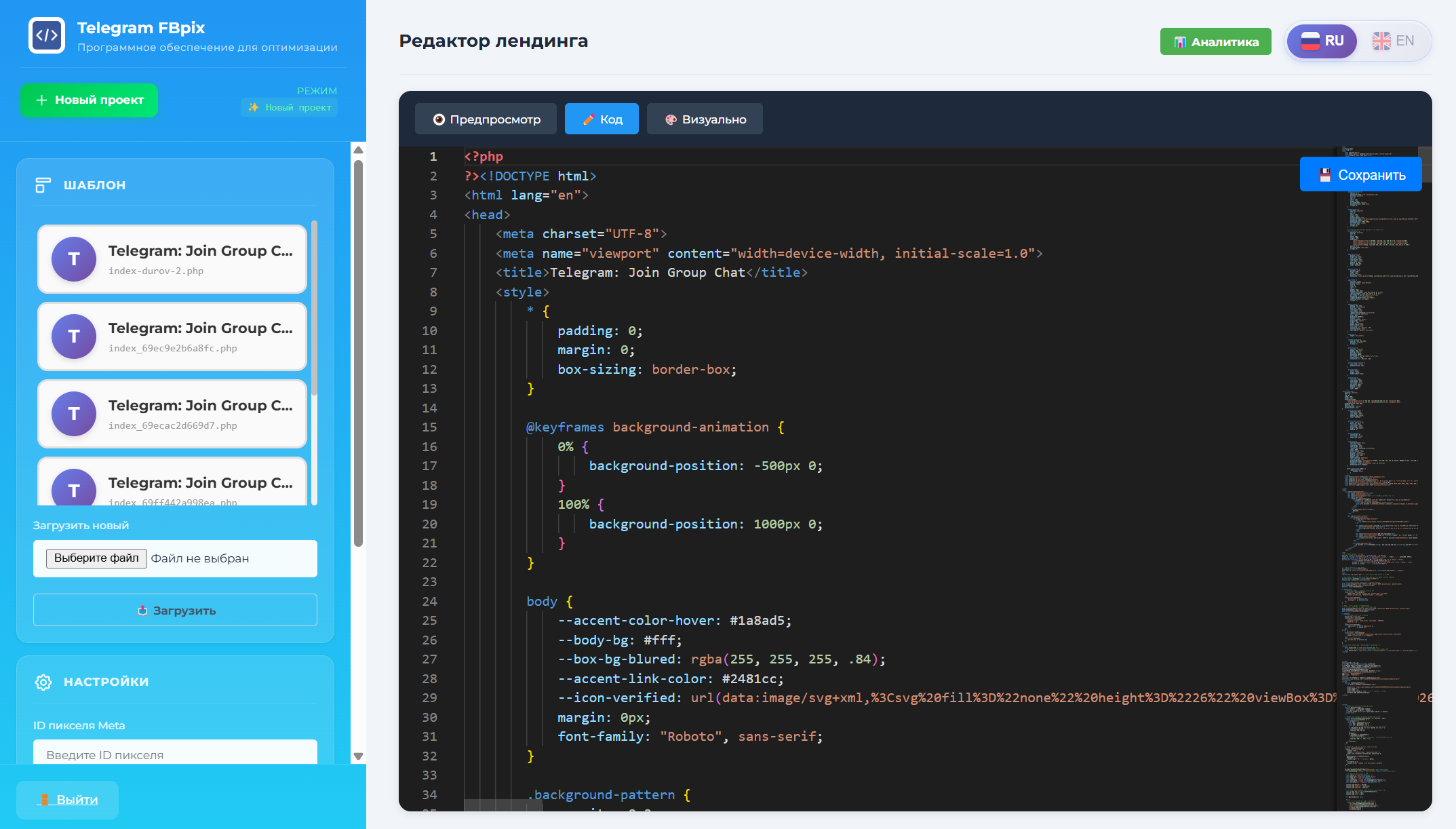Click sidebar scrollbar up arrow
Image resolution: width=1456 pixels, height=829 pixels.
[359, 150]
